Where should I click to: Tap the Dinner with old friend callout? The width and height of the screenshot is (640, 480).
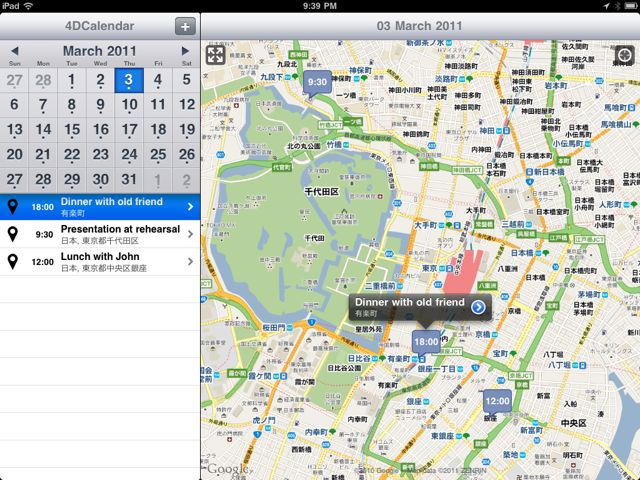coord(420,307)
